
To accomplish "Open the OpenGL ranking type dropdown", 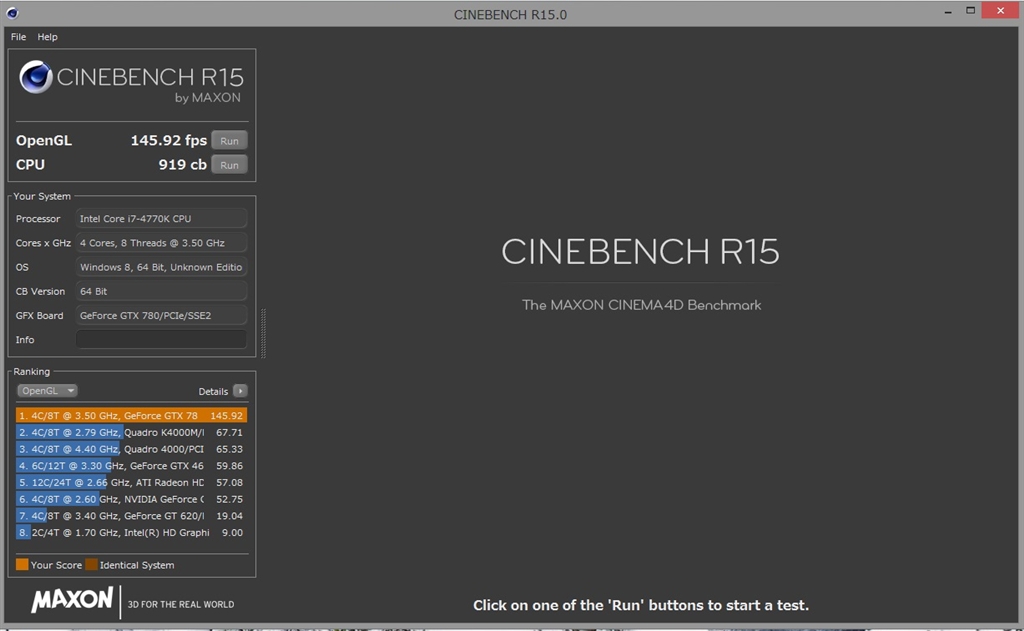I will coord(47,391).
